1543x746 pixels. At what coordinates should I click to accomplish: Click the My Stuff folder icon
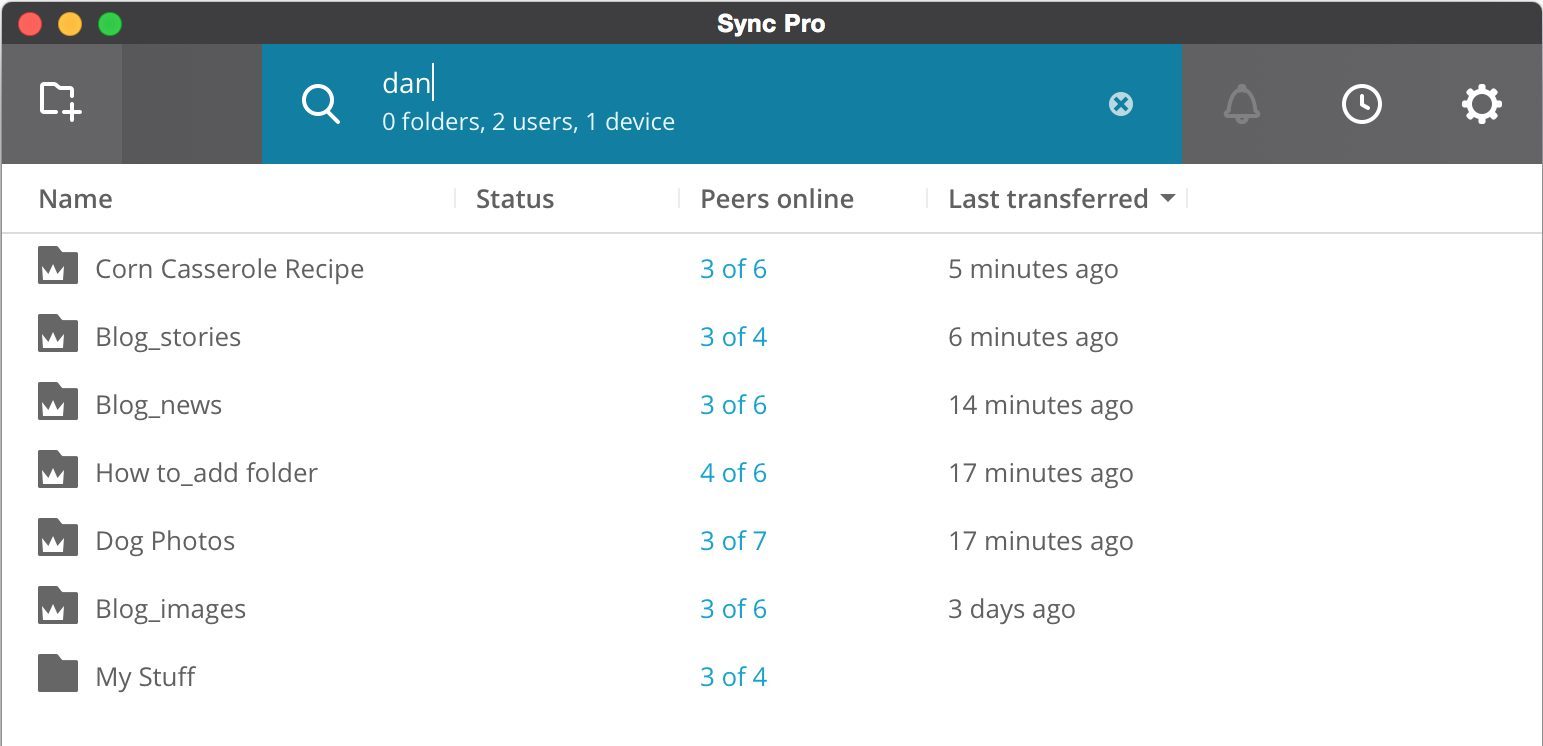[58, 675]
